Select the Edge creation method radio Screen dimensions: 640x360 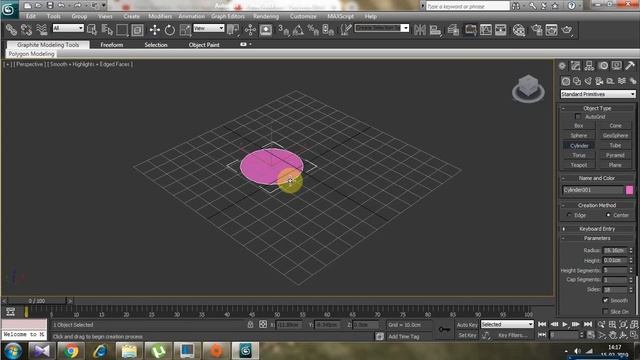pos(569,215)
